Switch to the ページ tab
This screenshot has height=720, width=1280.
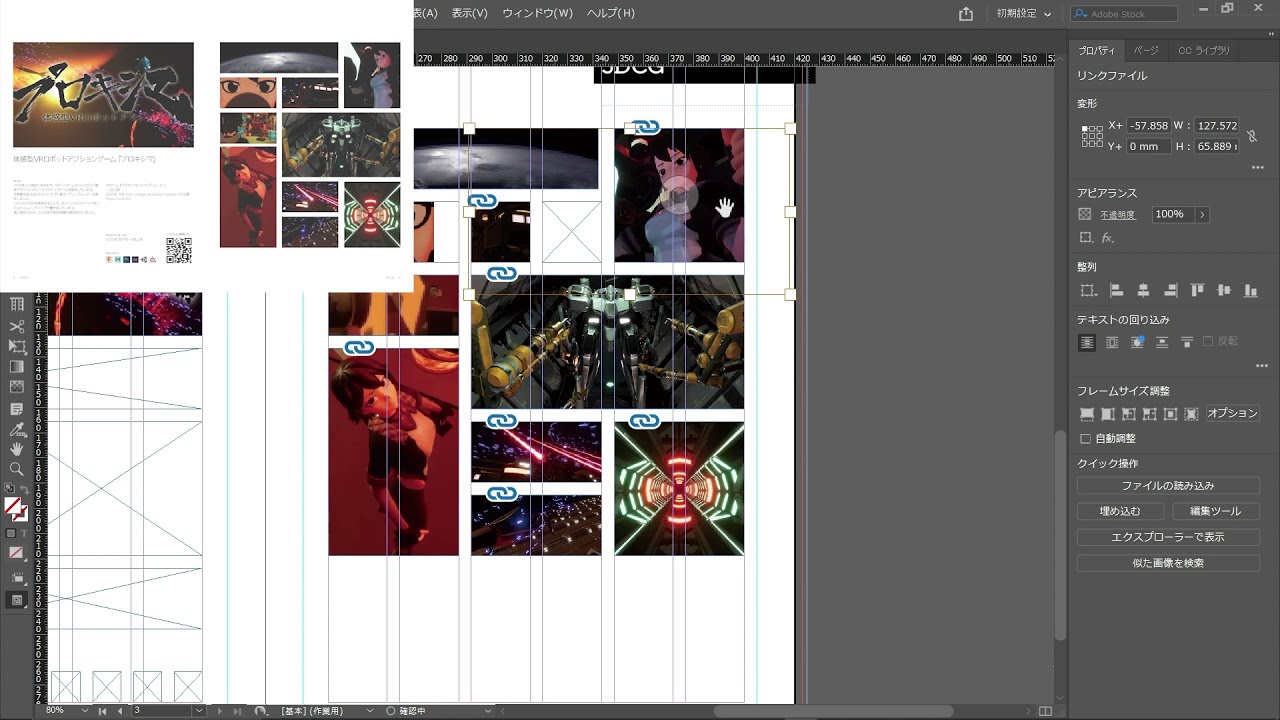[x=1146, y=50]
